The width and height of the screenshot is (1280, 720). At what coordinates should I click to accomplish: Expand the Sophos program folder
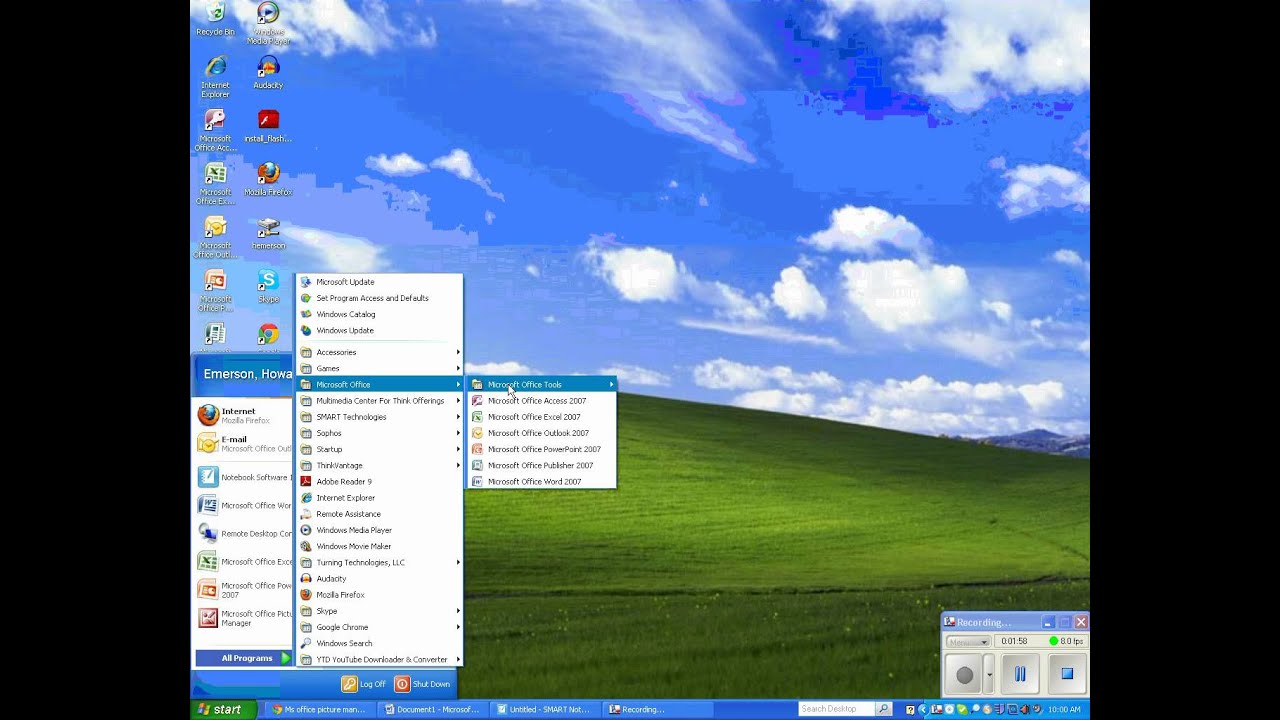click(379, 433)
